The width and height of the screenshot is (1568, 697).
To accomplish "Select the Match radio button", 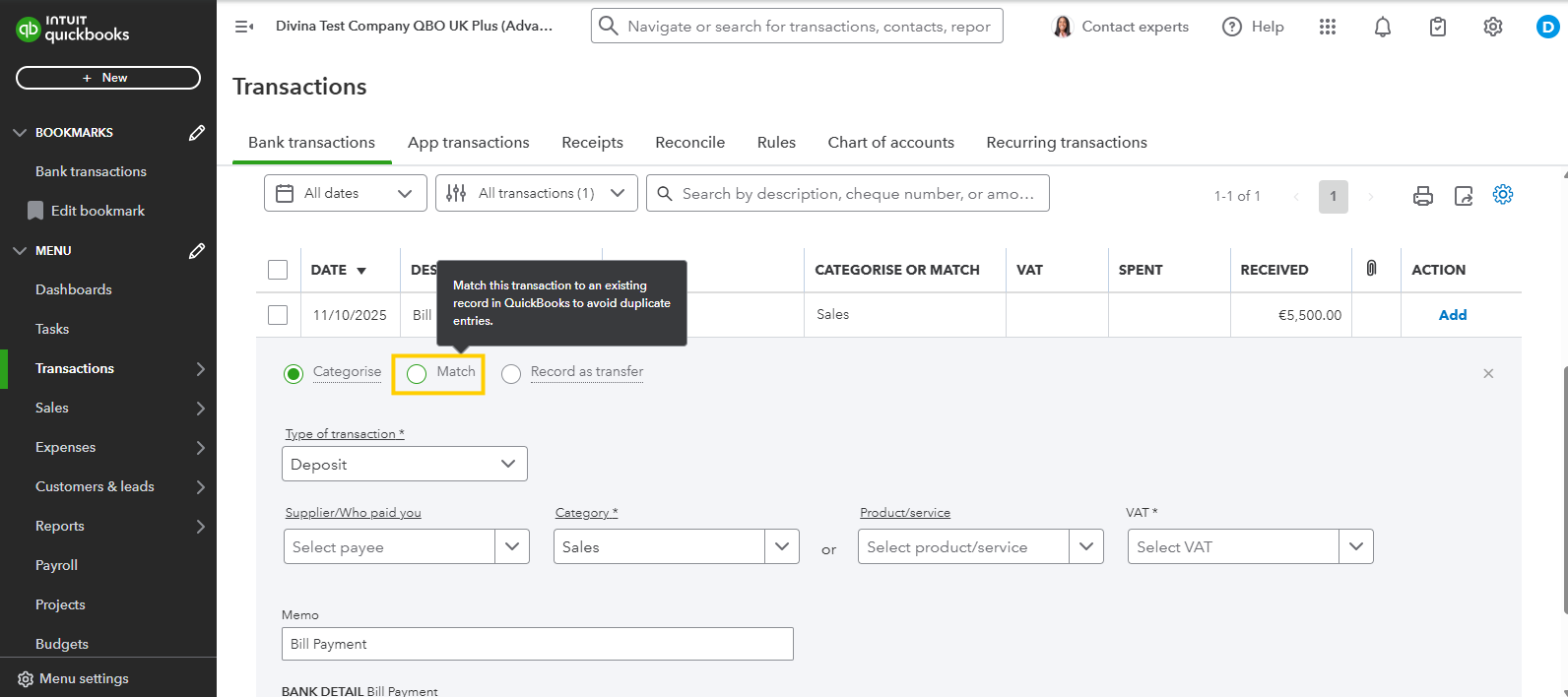I will tap(417, 373).
